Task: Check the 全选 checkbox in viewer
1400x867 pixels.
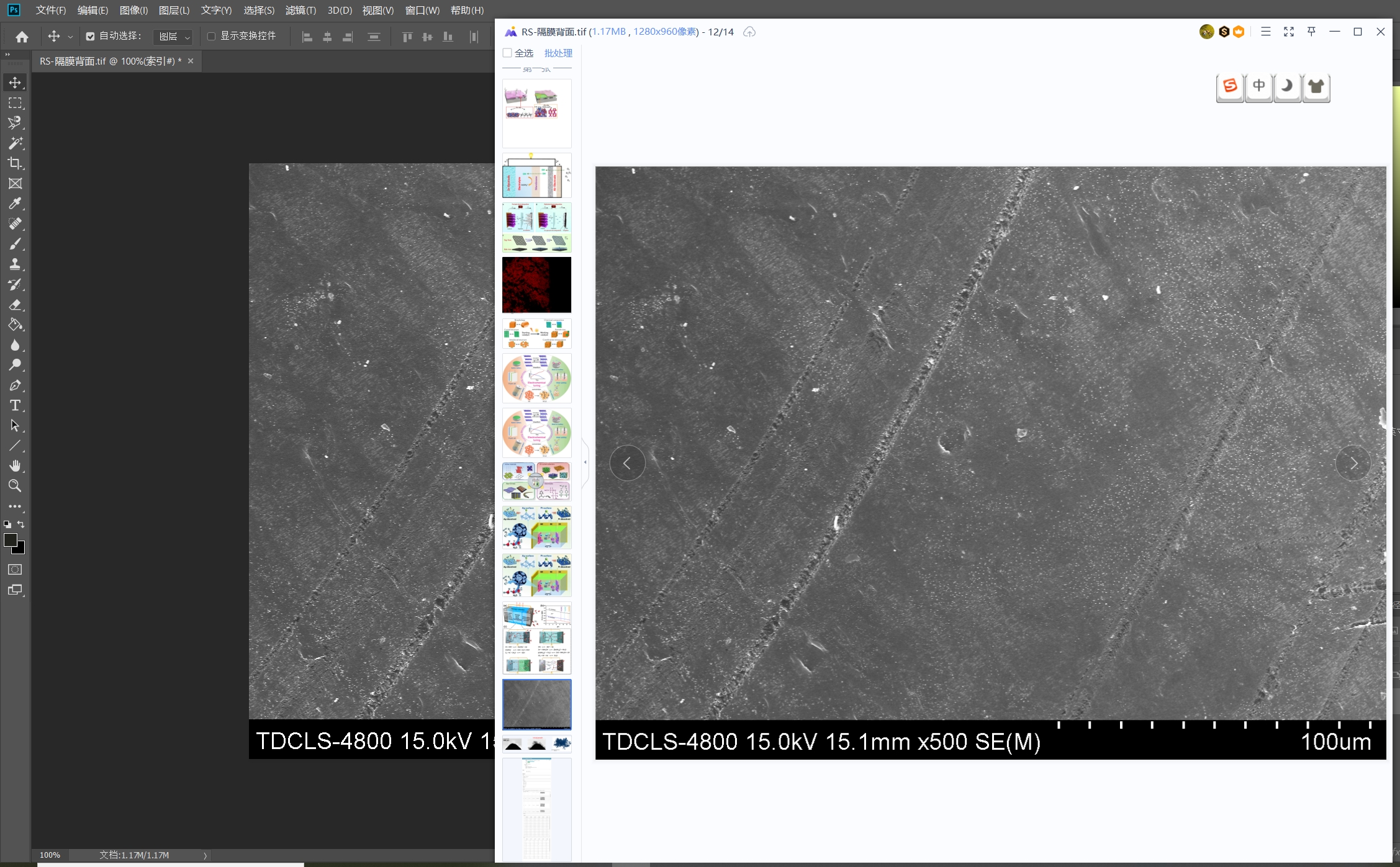Action: (x=507, y=53)
